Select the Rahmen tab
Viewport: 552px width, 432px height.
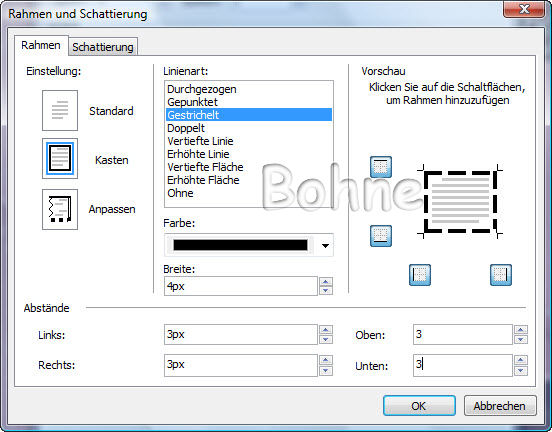(x=41, y=45)
